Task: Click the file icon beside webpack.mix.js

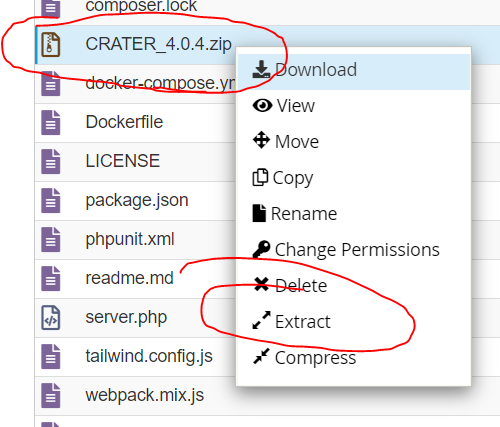Action: [x=51, y=395]
